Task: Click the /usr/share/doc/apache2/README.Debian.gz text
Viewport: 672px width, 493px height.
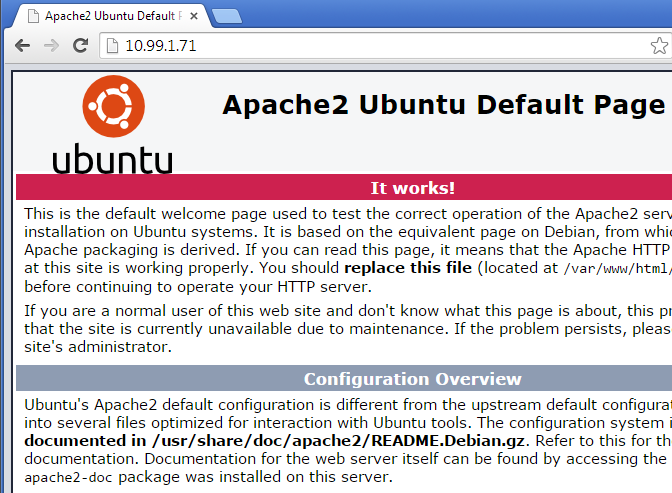Action: (338, 441)
